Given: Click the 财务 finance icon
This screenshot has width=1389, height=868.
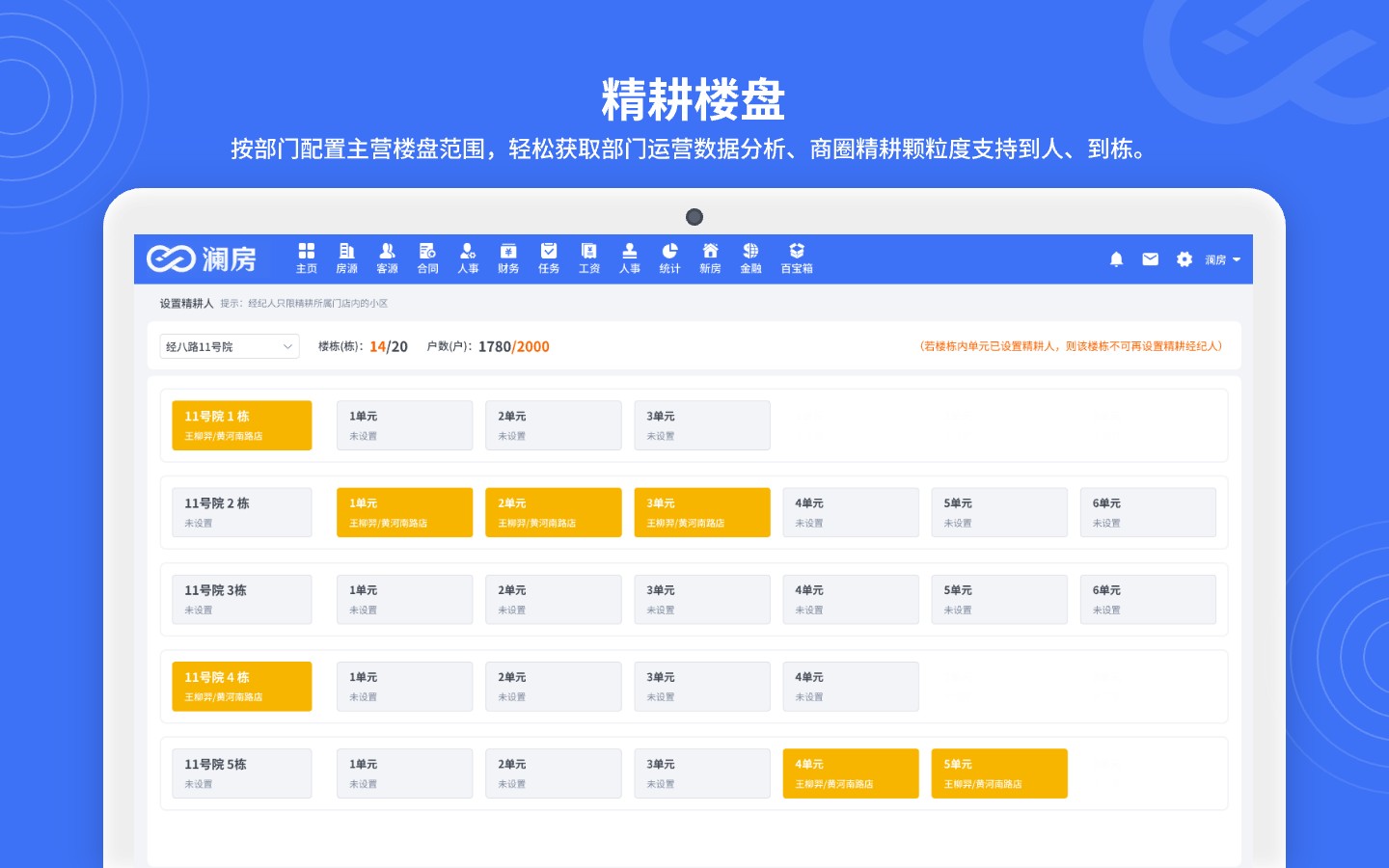Looking at the screenshot, I should pyautogui.click(x=508, y=258).
